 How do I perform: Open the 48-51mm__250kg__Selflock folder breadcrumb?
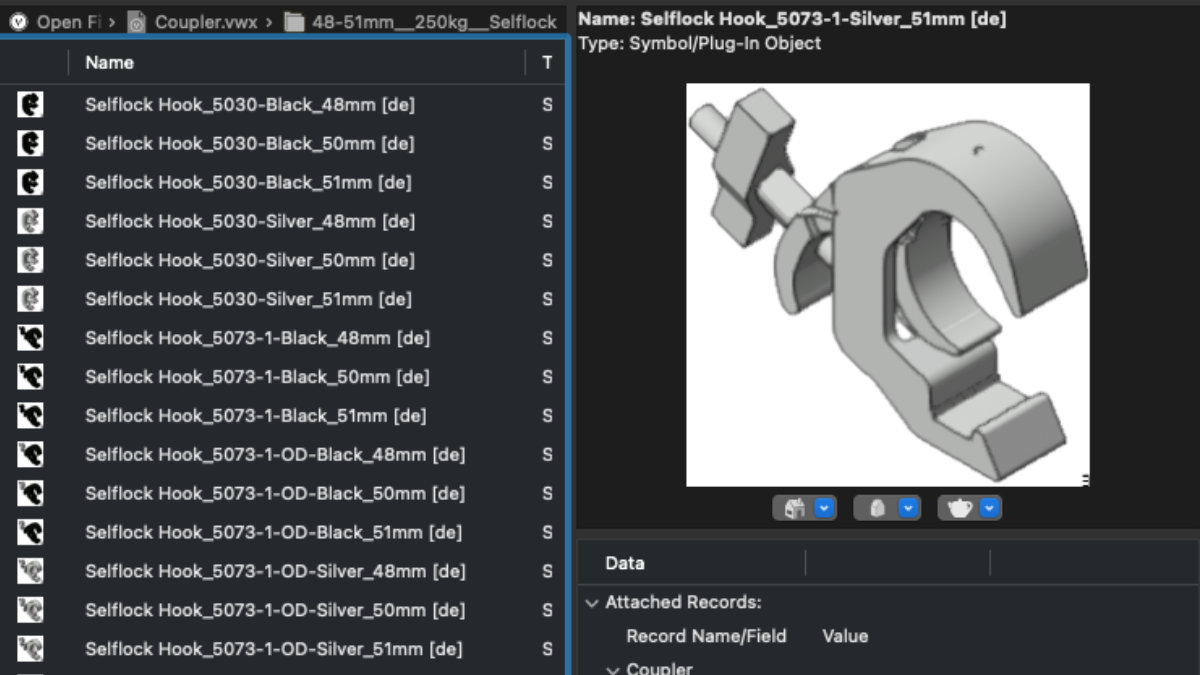click(421, 21)
